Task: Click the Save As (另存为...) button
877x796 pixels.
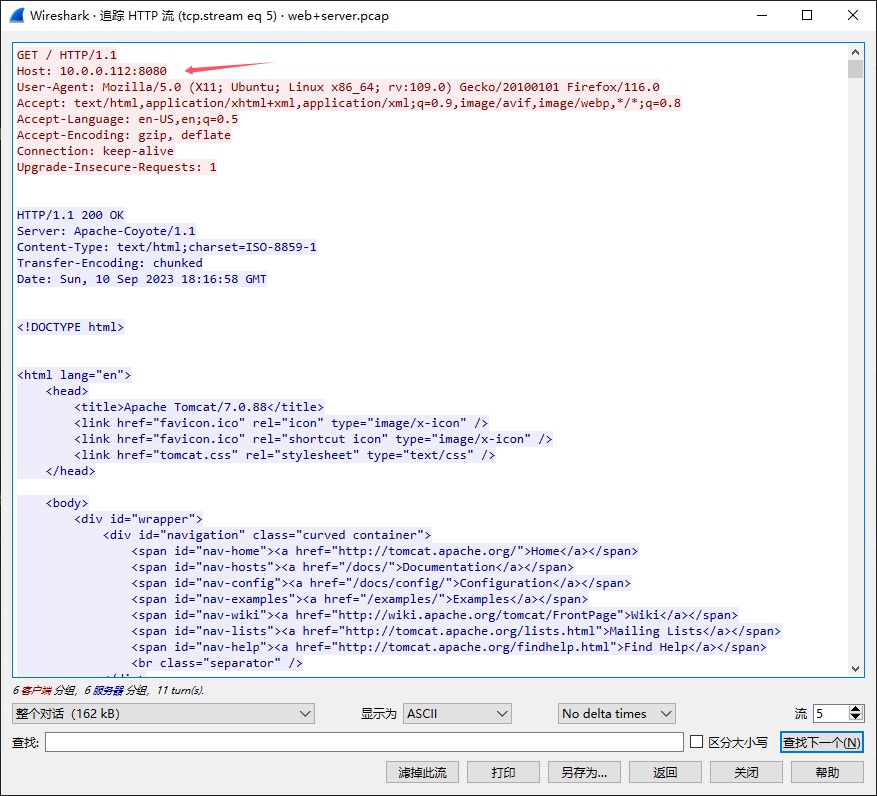Action: point(584,773)
